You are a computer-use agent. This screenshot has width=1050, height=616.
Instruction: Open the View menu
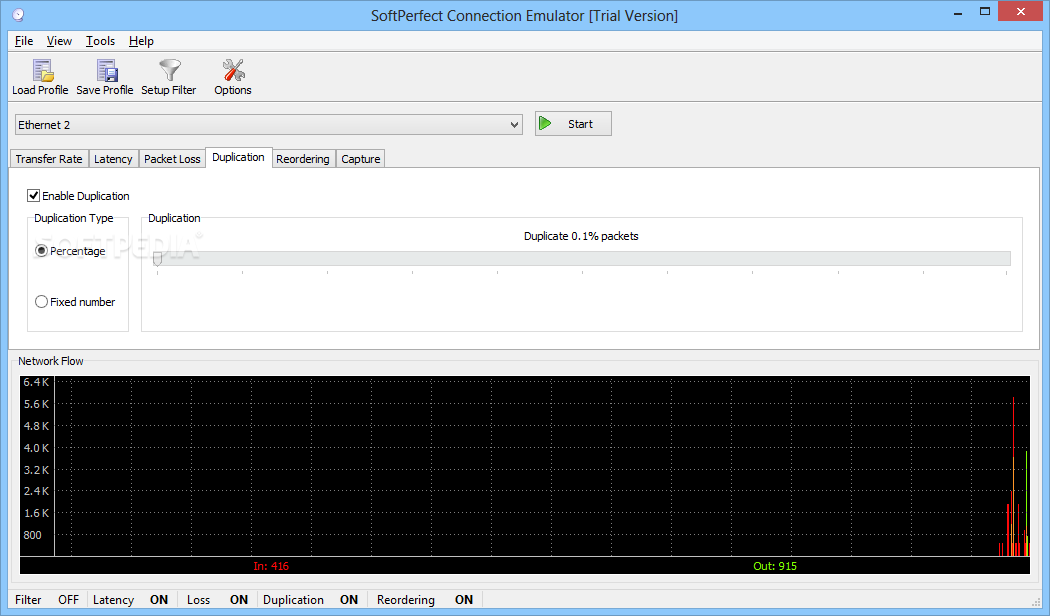click(x=59, y=41)
